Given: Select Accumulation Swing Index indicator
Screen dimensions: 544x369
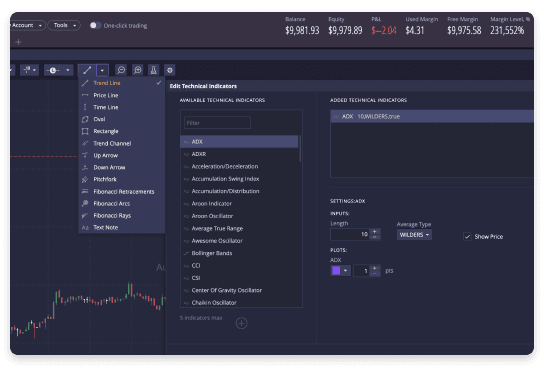Looking at the screenshot, I should coord(239,179).
